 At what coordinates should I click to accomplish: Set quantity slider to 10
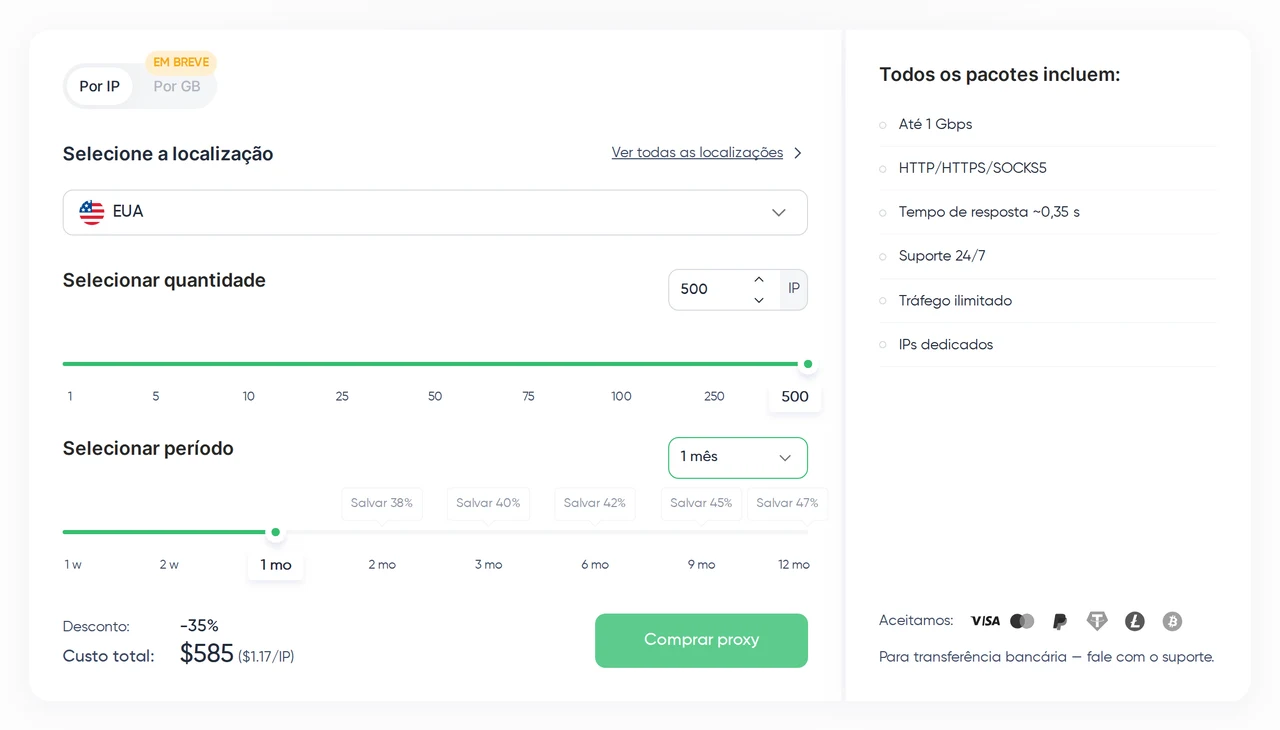pos(249,397)
